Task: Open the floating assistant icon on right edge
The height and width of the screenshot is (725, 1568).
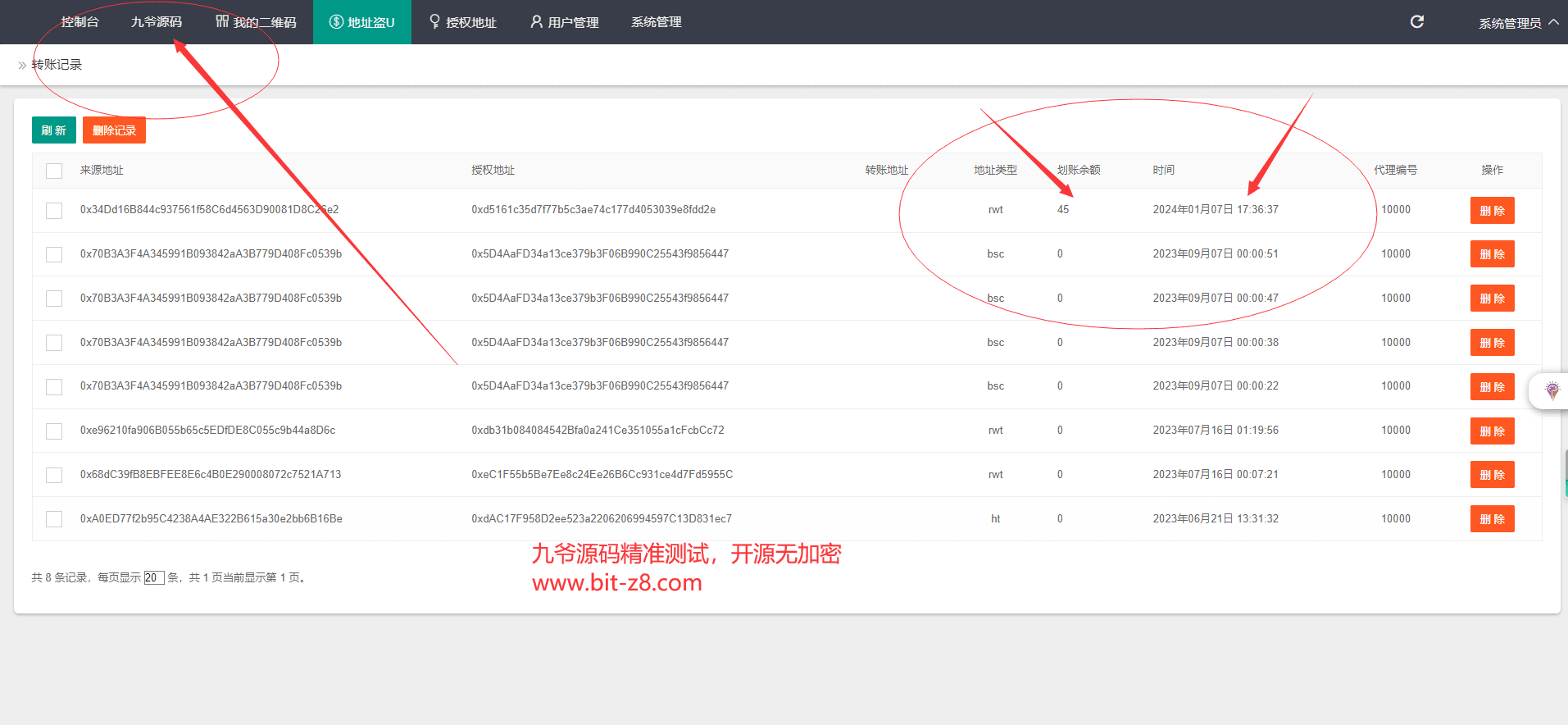Action: [x=1552, y=390]
